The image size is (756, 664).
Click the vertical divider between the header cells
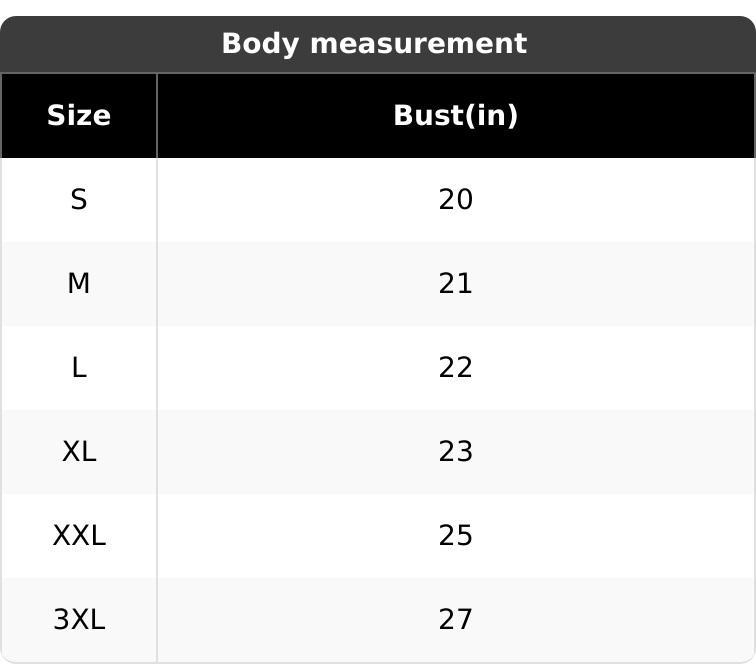pyautogui.click(x=157, y=116)
